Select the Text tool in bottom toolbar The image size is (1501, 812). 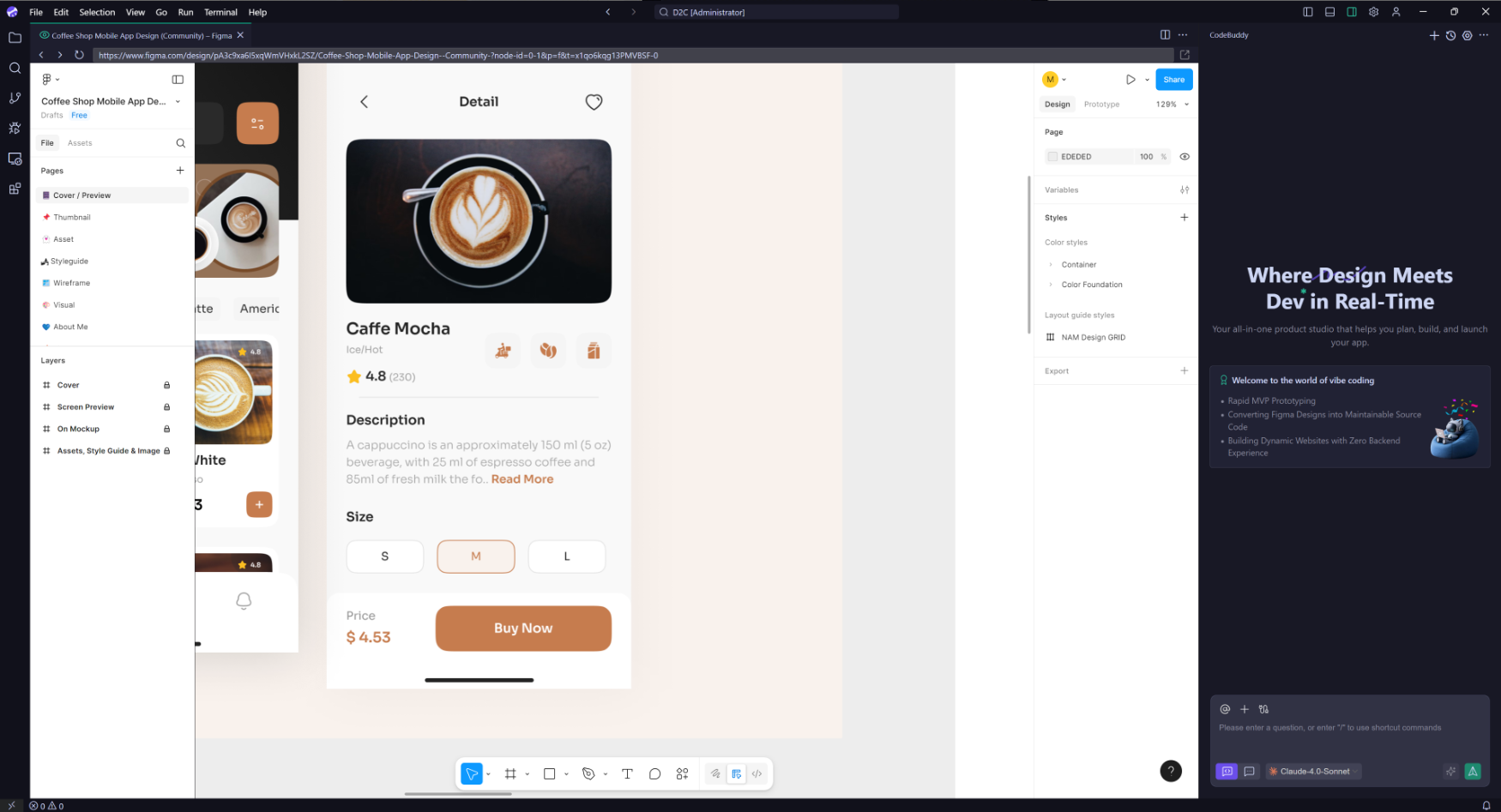tap(627, 773)
